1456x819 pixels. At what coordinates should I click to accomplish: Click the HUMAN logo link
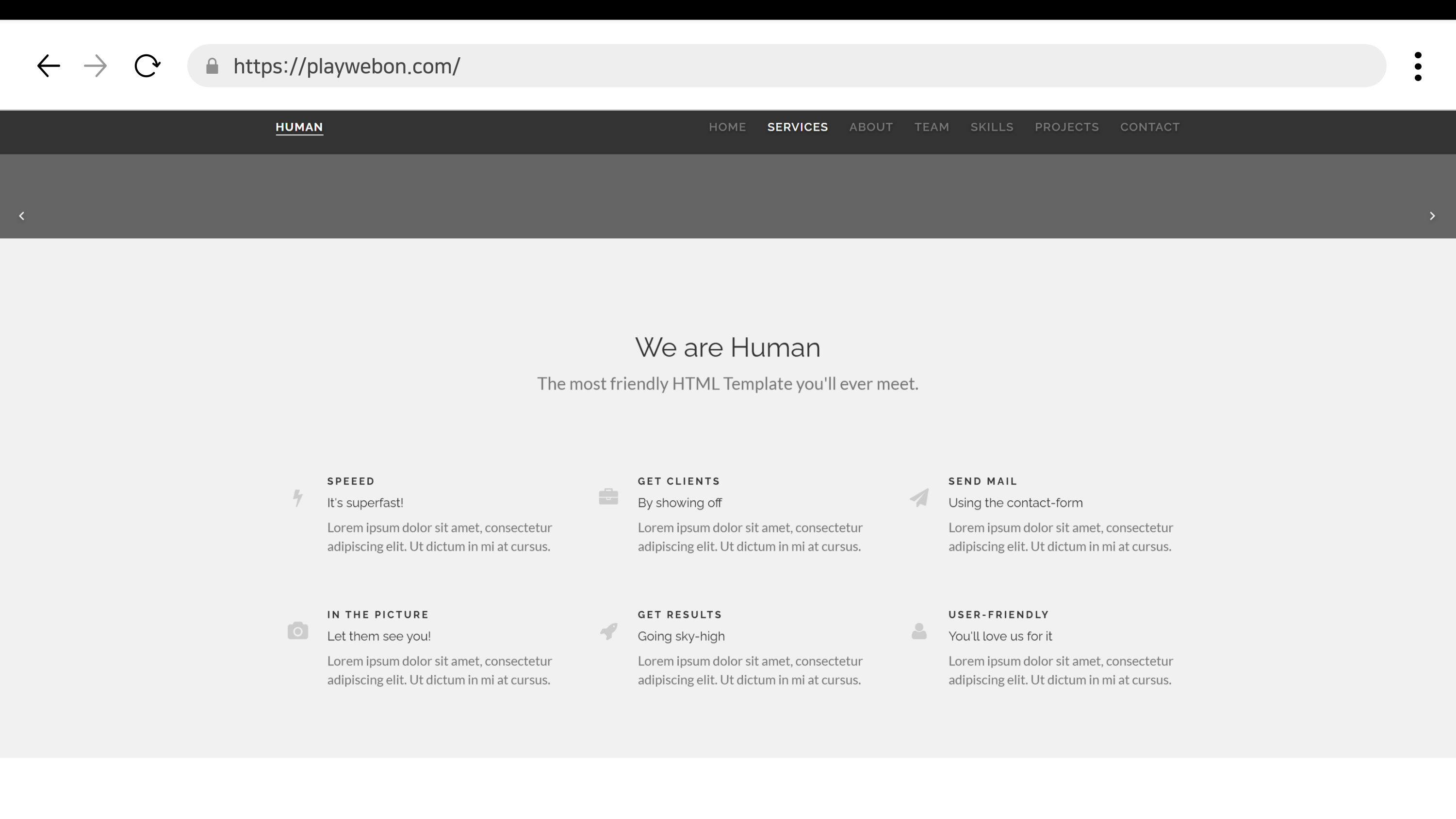click(x=299, y=127)
